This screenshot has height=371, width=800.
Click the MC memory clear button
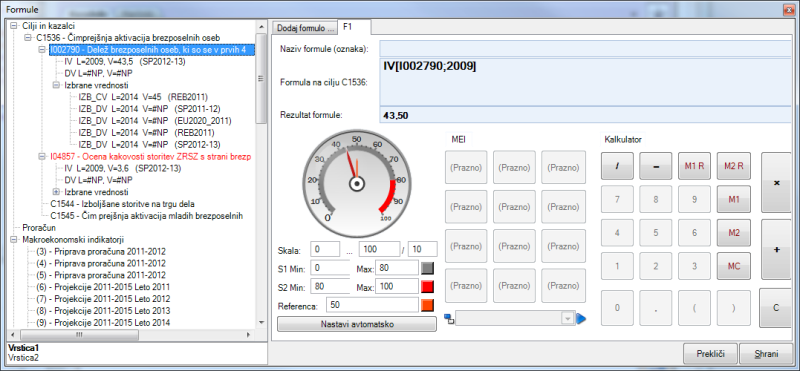pyautogui.click(x=734, y=266)
